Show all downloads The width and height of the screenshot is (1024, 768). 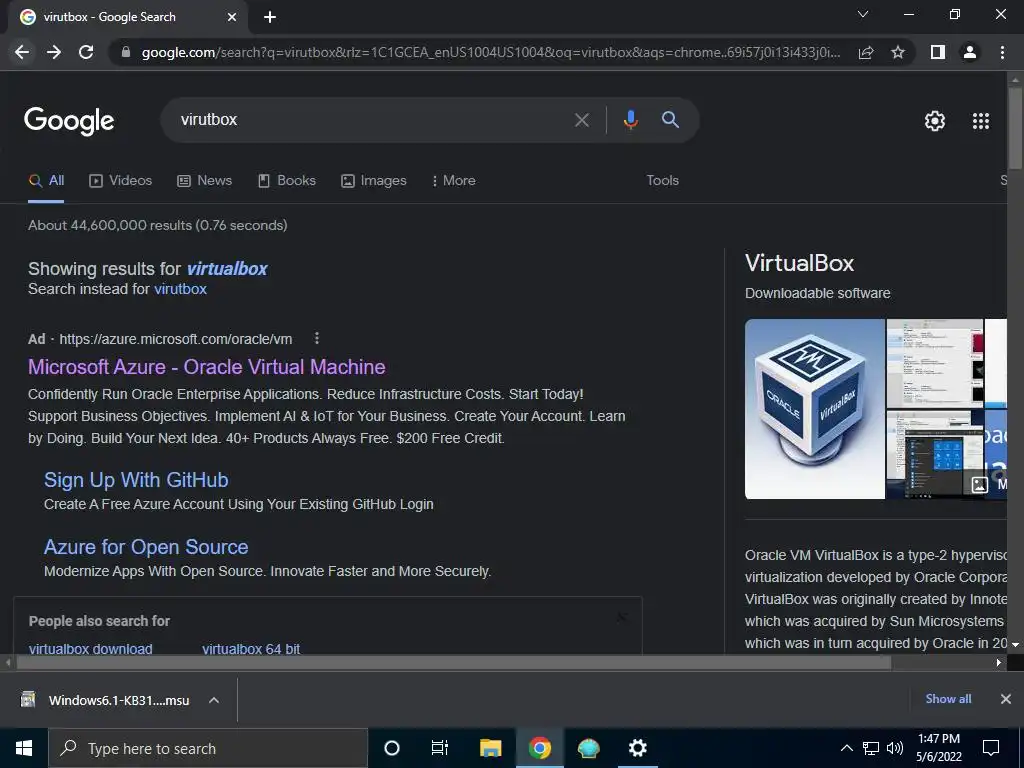click(948, 699)
